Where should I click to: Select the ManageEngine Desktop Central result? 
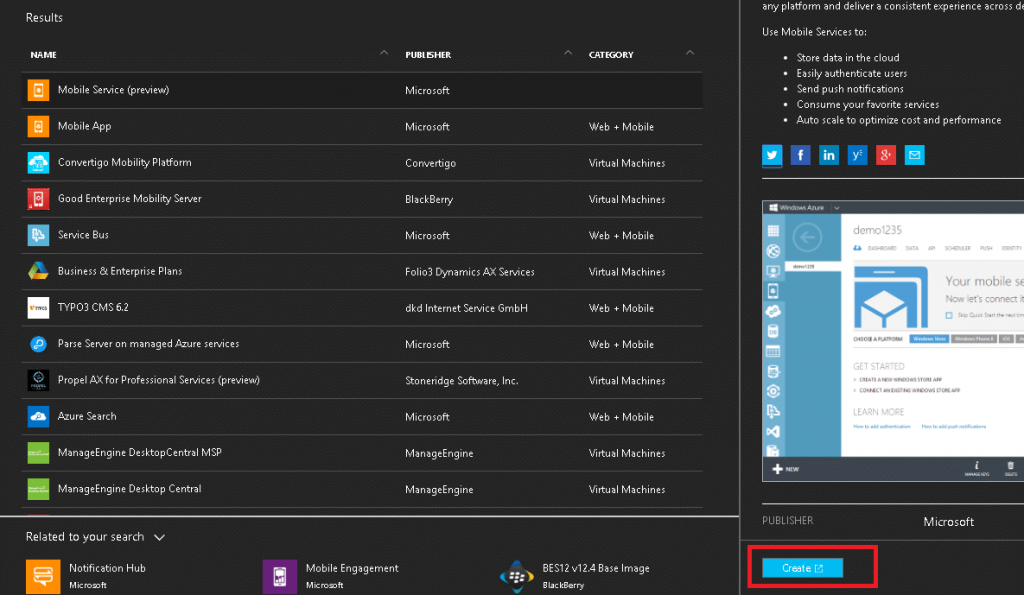pyautogui.click(x=362, y=489)
